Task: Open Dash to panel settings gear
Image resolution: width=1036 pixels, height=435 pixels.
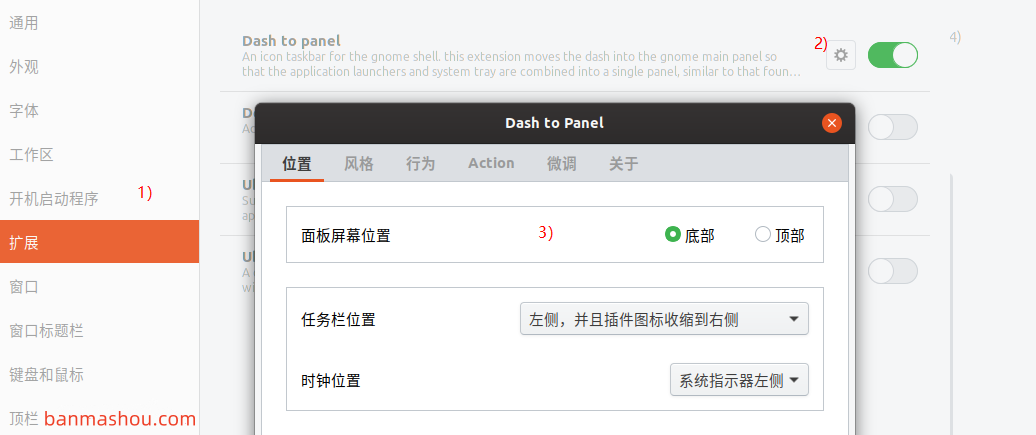Action: click(840, 56)
